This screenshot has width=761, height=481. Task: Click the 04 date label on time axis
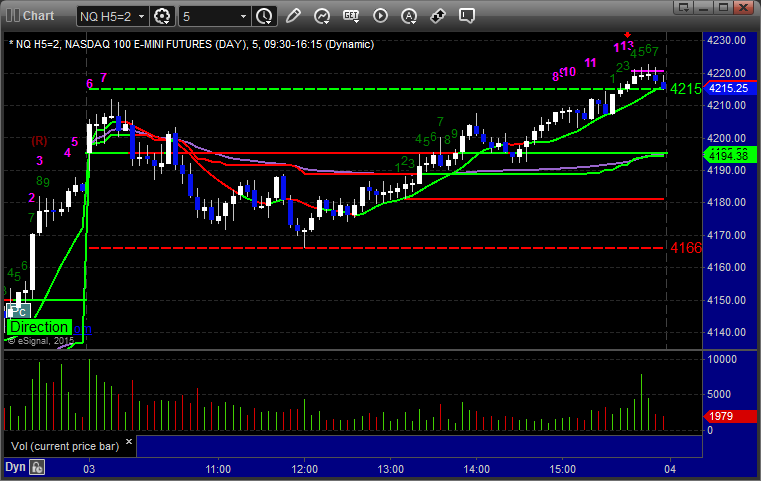tap(670, 469)
